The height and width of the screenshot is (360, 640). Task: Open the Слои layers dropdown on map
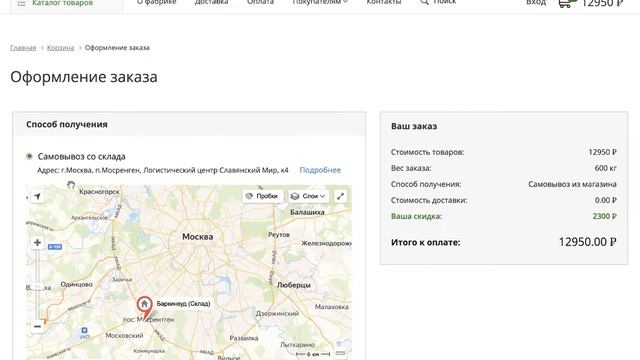[309, 196]
